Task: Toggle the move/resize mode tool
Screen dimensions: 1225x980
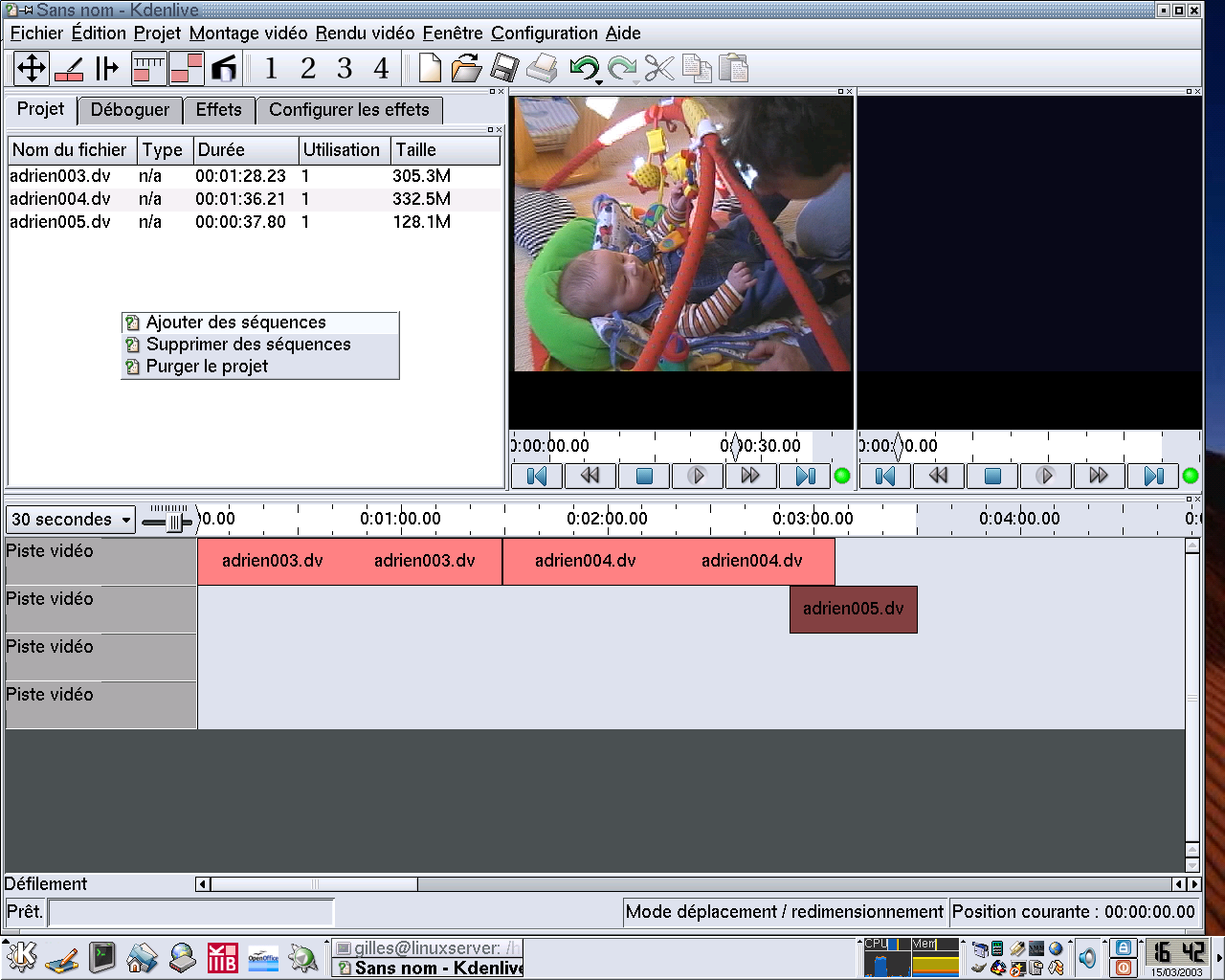Action: 32,69
